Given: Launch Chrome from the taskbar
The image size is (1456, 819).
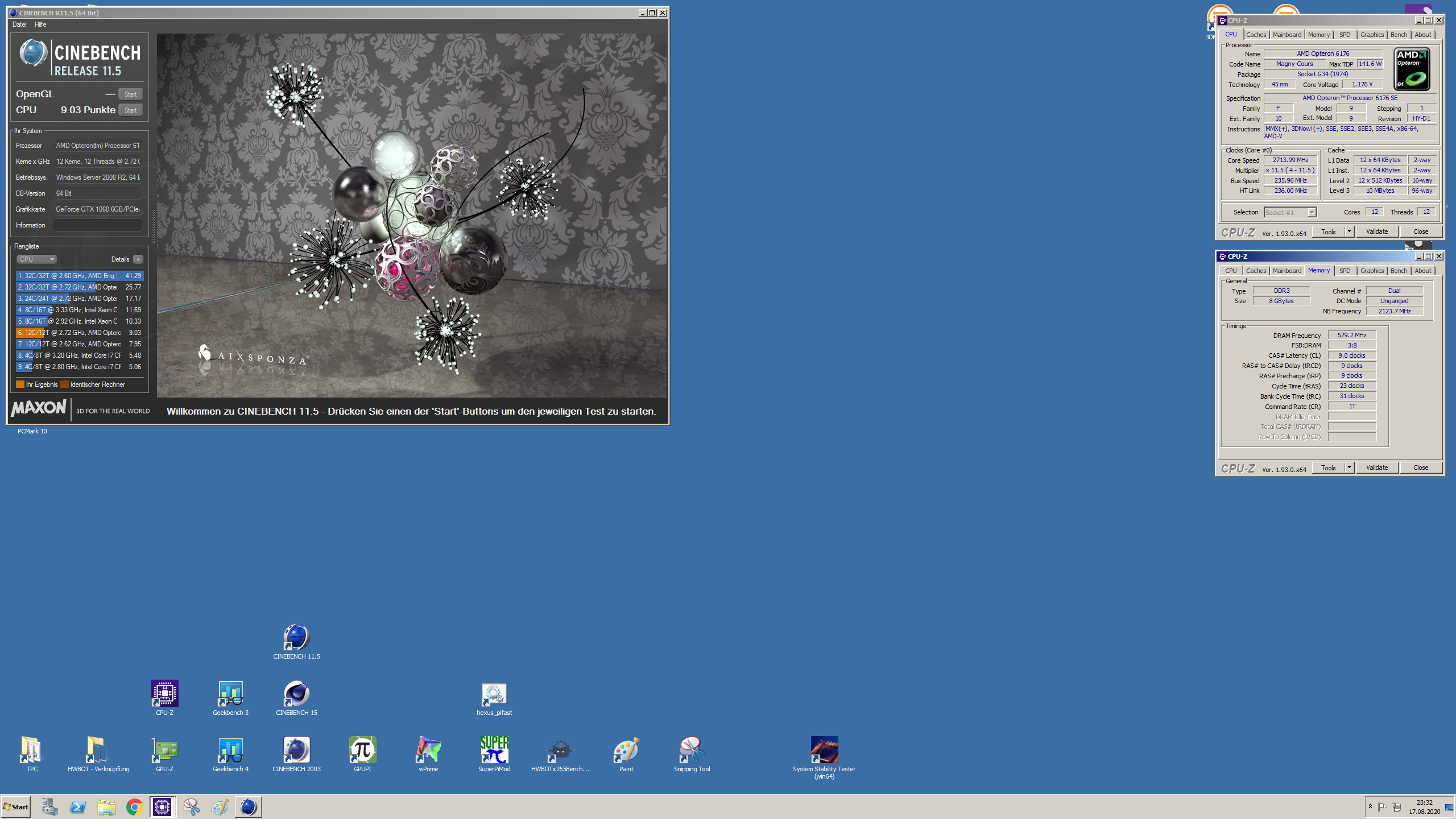Looking at the screenshot, I should click(134, 806).
